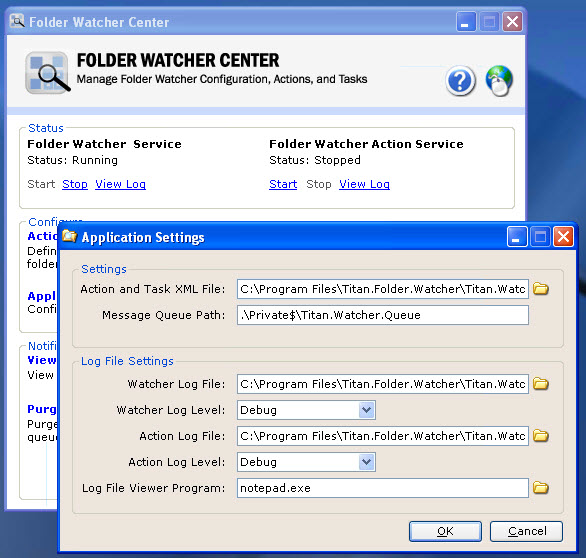586x558 pixels.
Task: Click OK to save application settings
Action: (445, 531)
